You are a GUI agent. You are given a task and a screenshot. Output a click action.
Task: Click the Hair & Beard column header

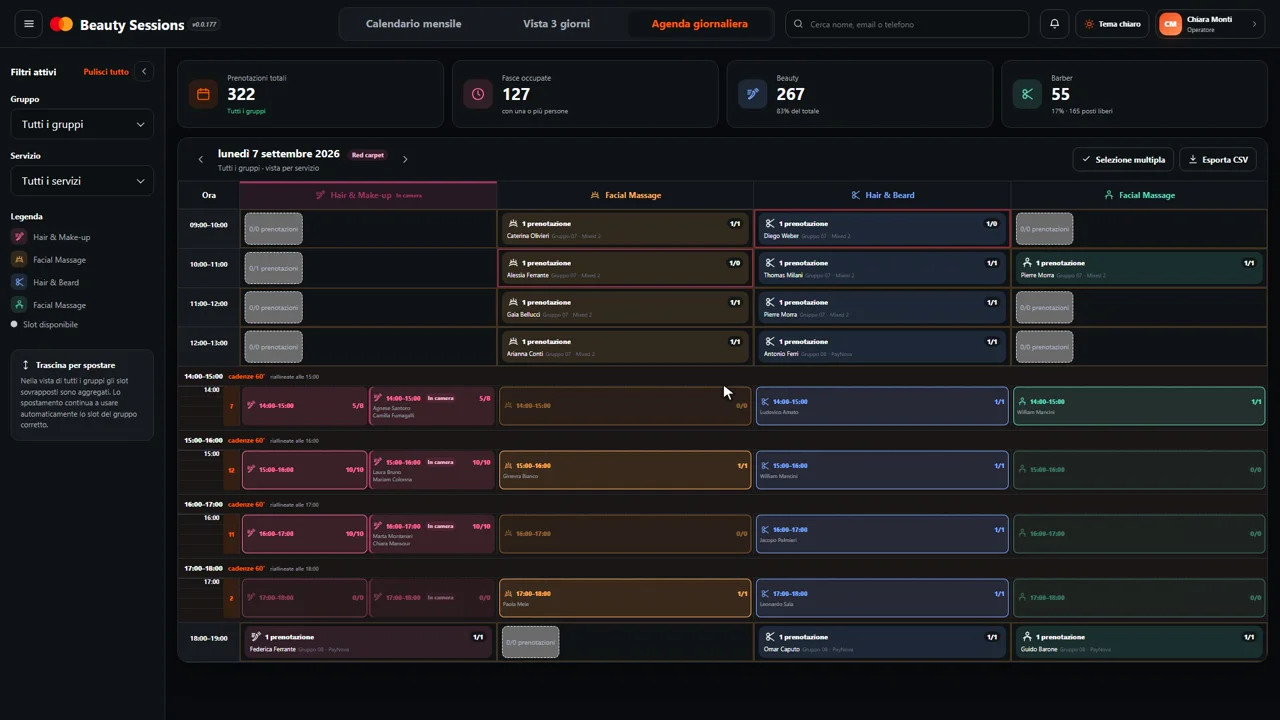pyautogui.click(x=883, y=195)
